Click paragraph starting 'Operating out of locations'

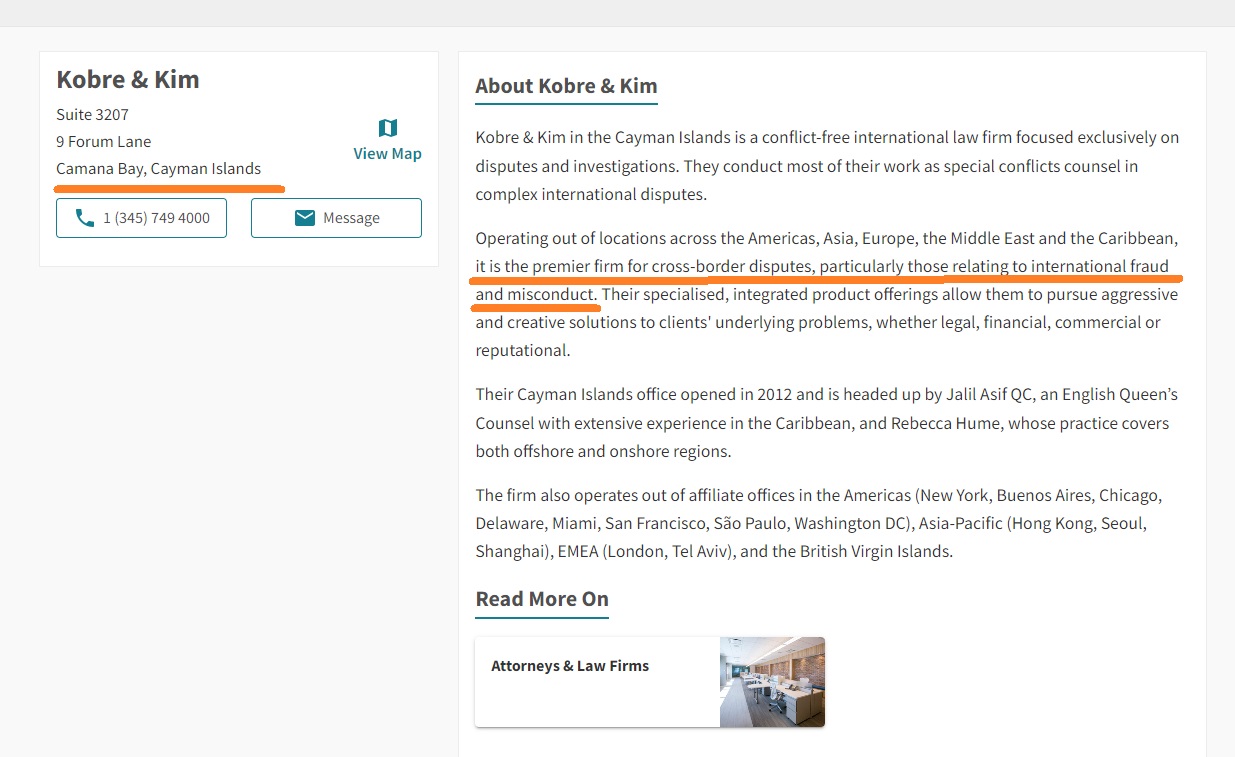pyautogui.click(x=827, y=295)
